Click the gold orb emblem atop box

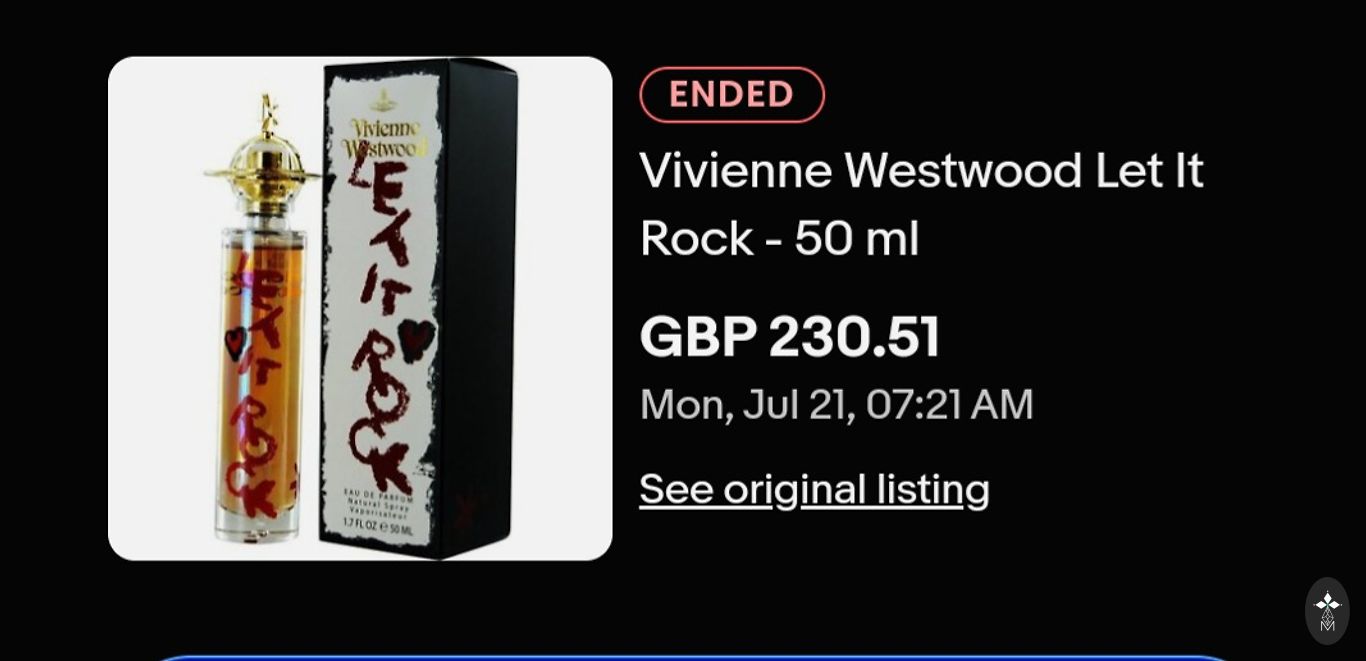[383, 100]
